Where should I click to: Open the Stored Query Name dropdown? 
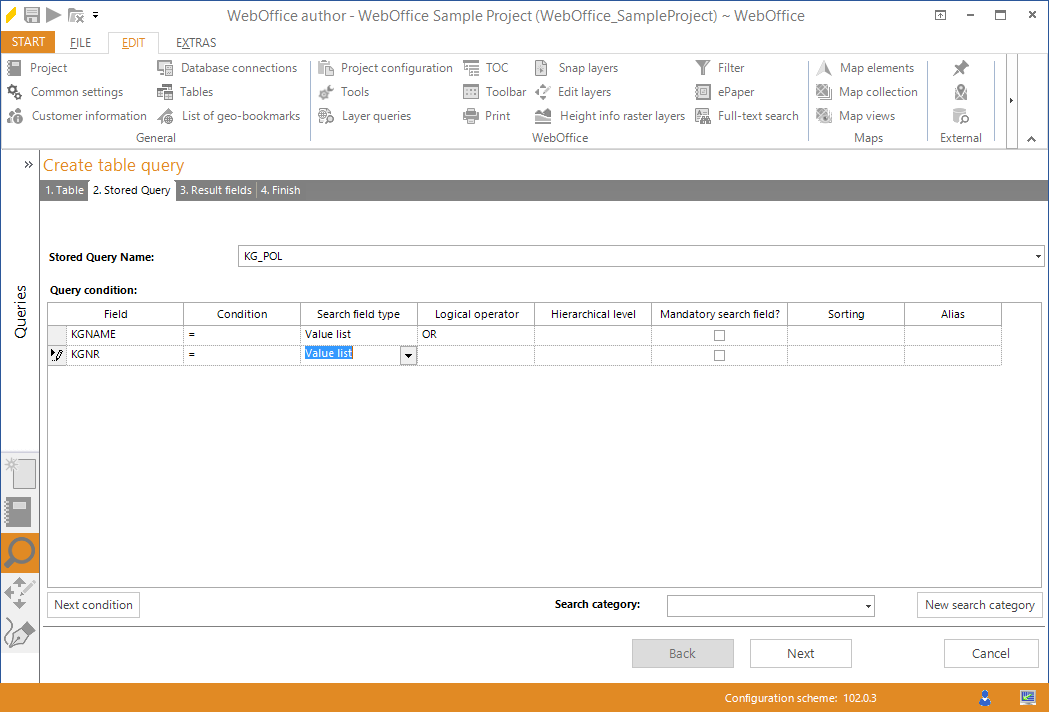point(1038,256)
